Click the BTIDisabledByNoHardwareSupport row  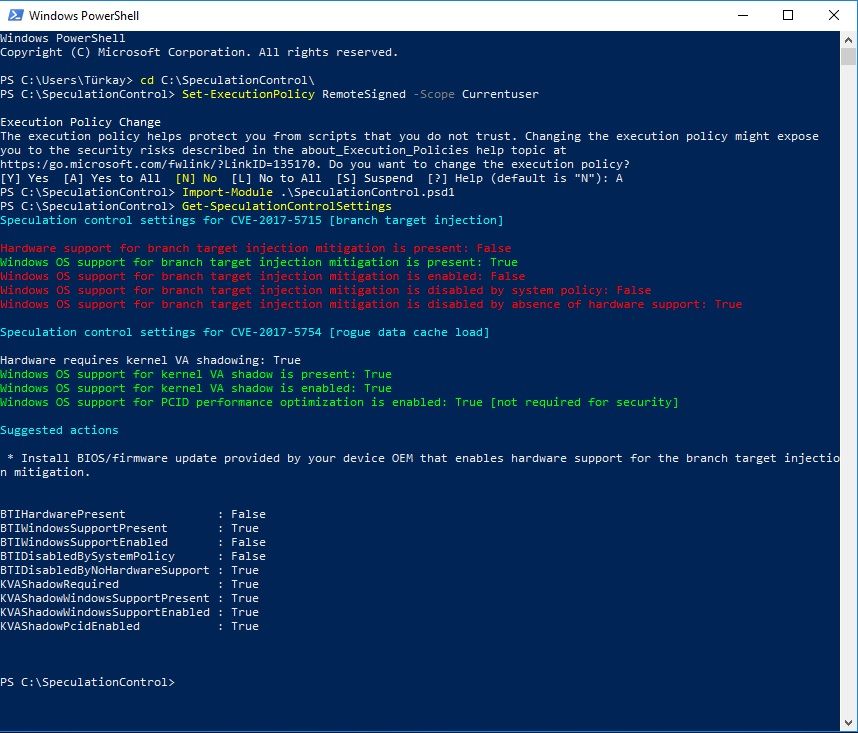click(x=130, y=570)
